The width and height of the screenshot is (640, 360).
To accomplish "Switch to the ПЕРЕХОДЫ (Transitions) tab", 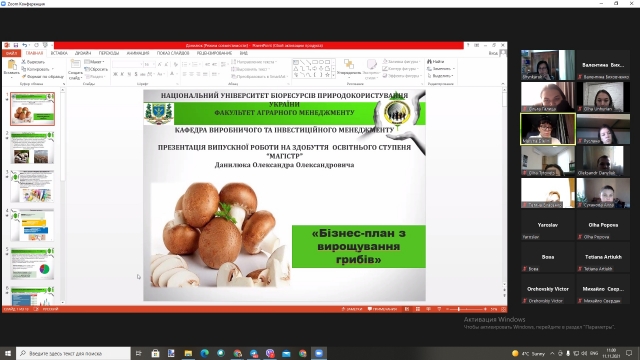I will 109,53.
